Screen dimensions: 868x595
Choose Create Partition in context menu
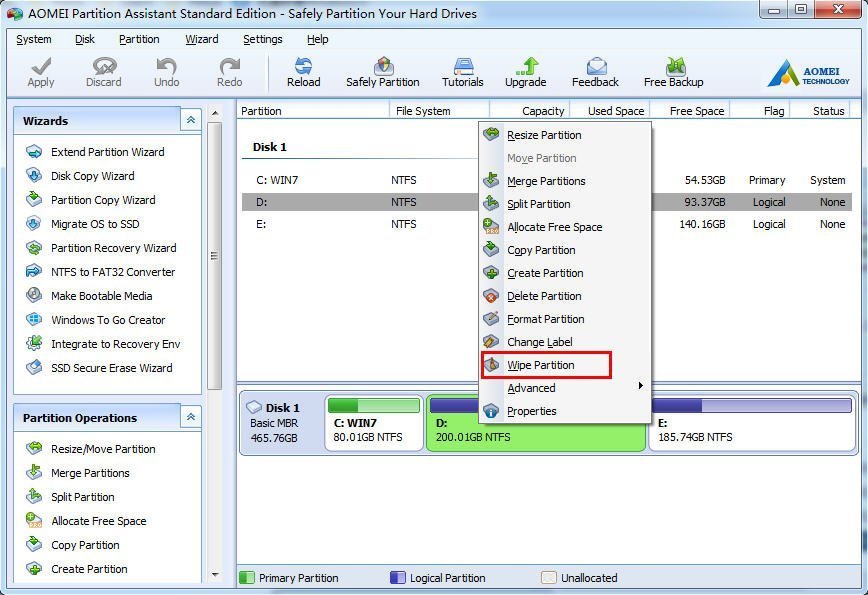point(565,273)
